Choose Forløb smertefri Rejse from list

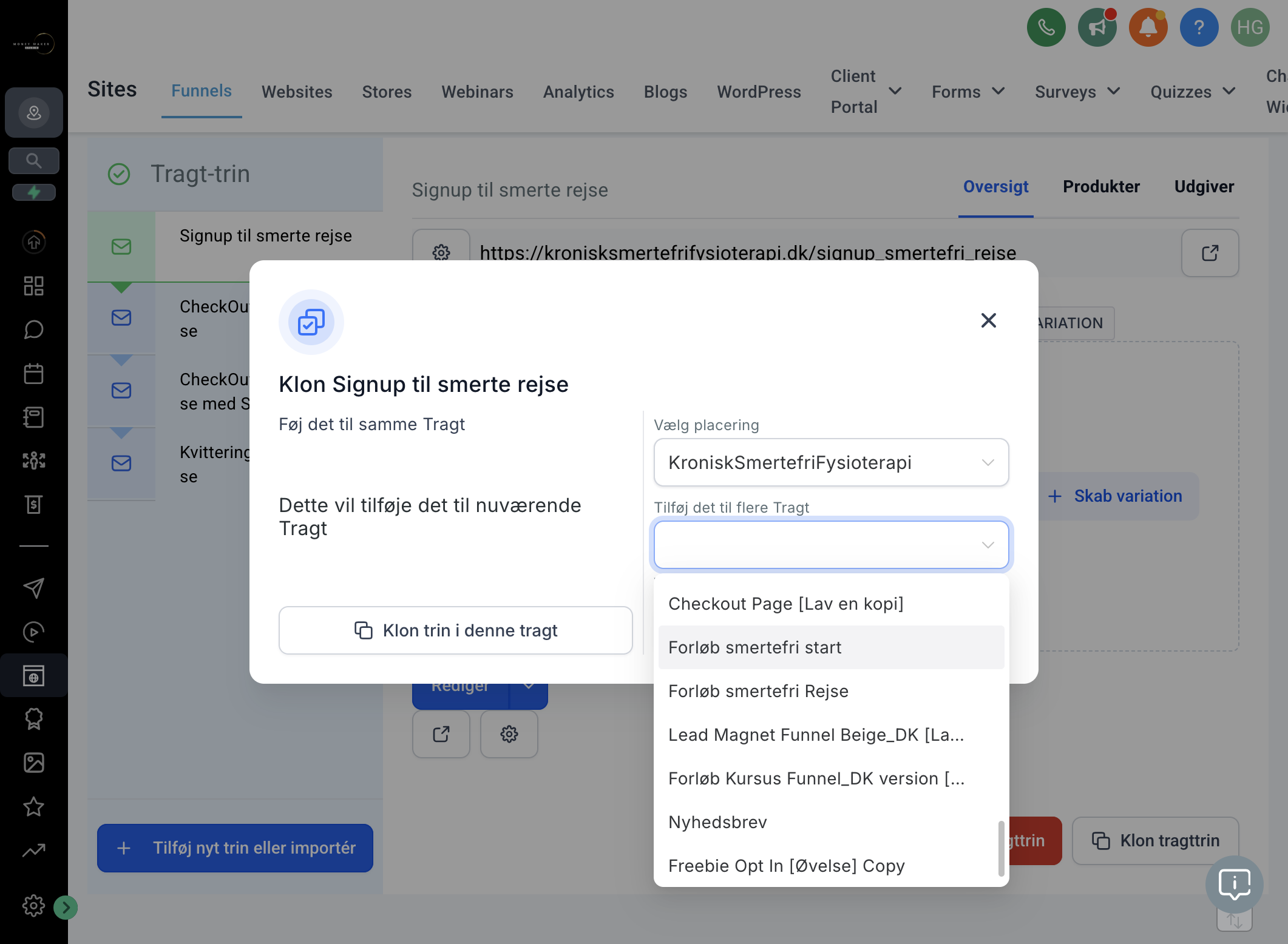click(x=831, y=691)
